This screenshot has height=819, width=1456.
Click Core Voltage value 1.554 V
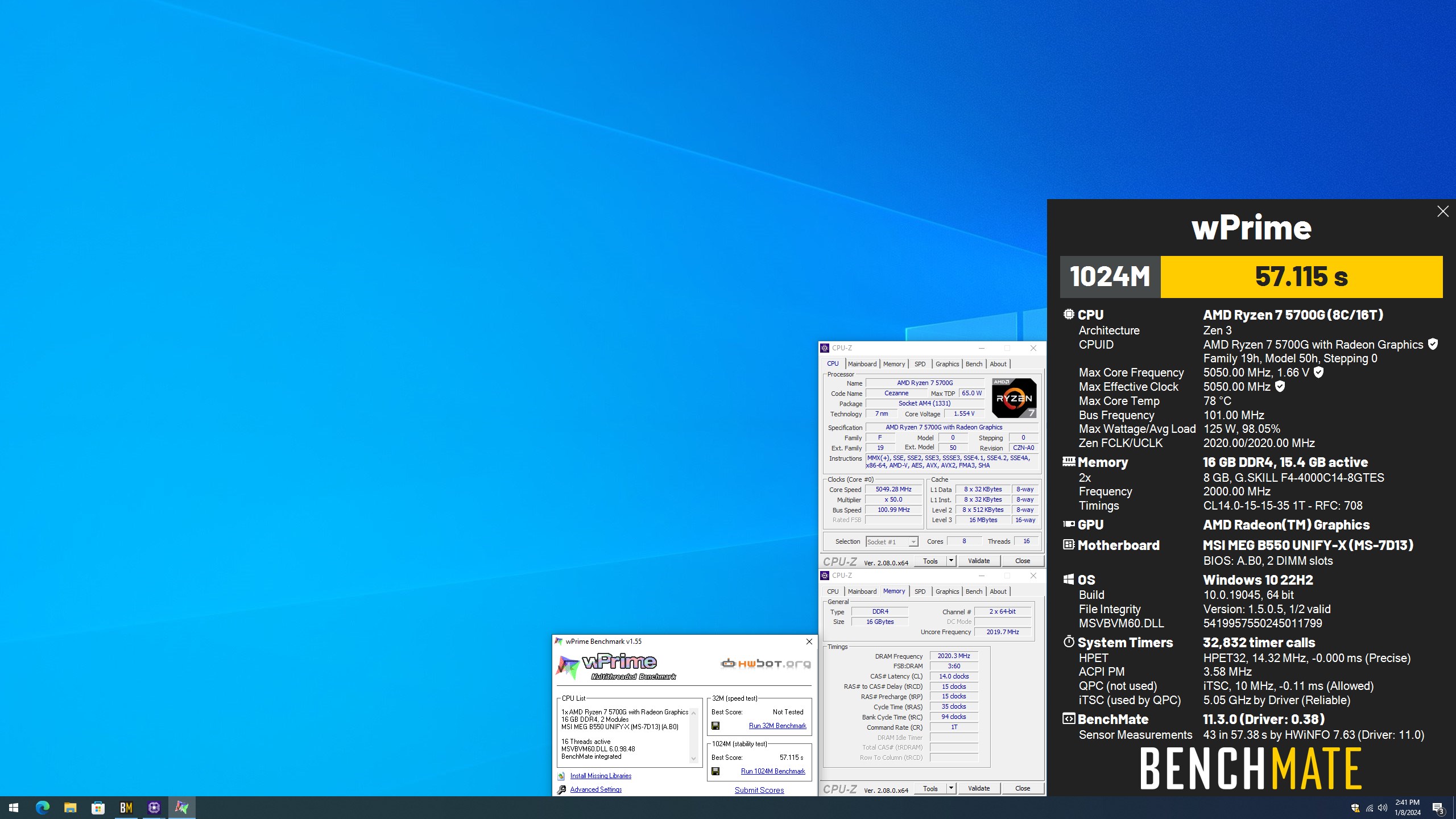click(x=964, y=413)
